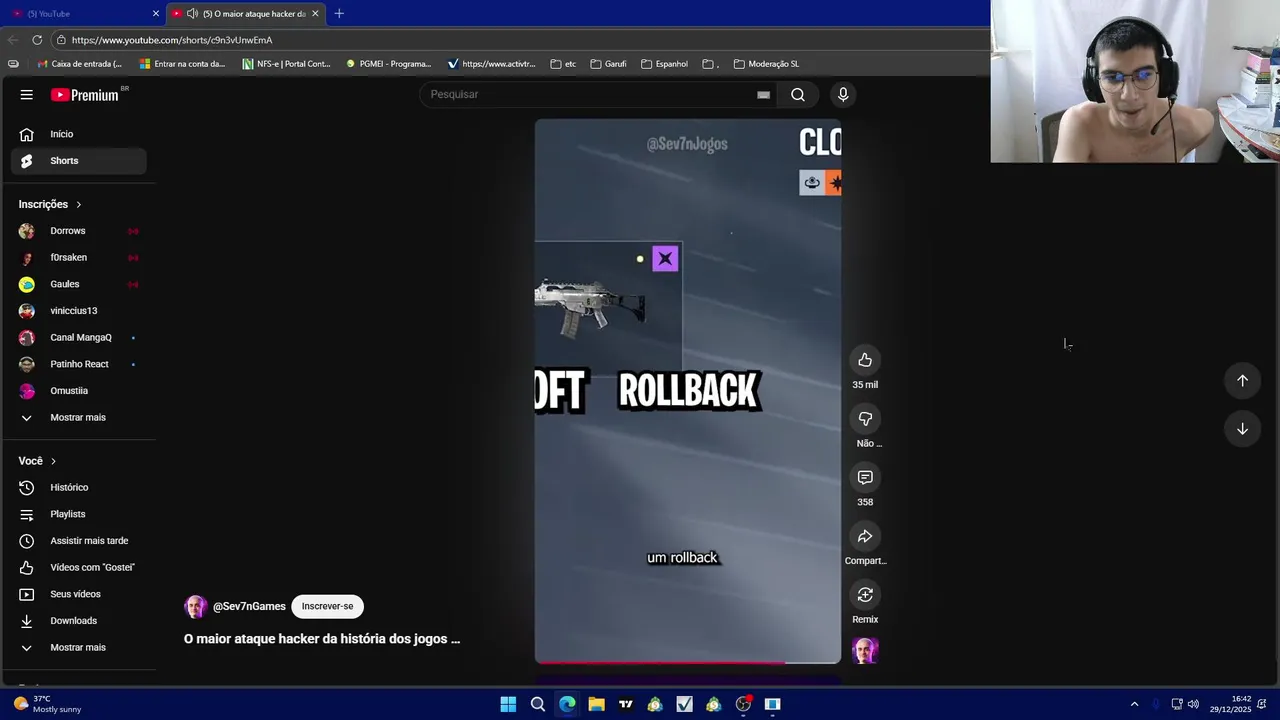Open volume control in system tray
Screen dimensions: 1280x720
pyautogui.click(x=1193, y=704)
